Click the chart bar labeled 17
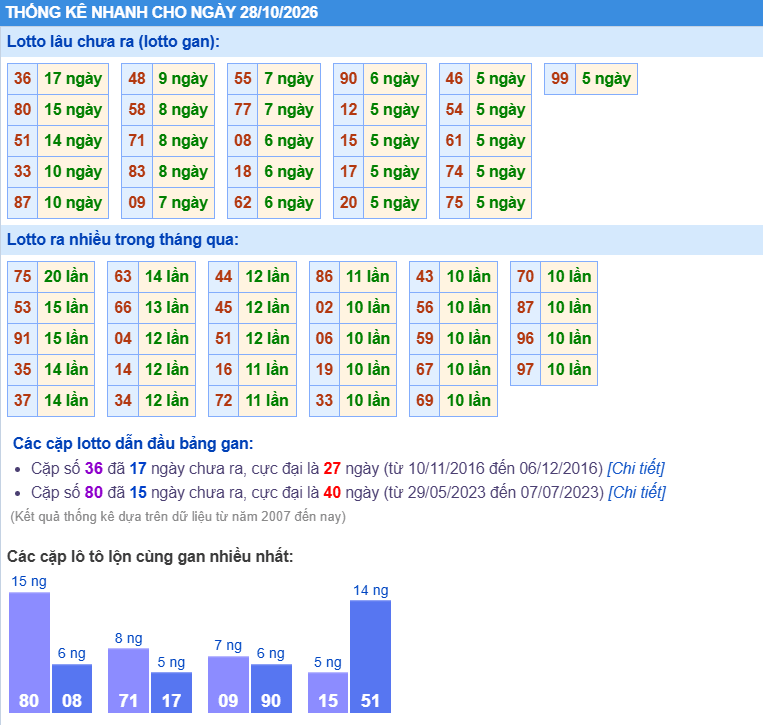This screenshot has width=763, height=725. tap(171, 692)
